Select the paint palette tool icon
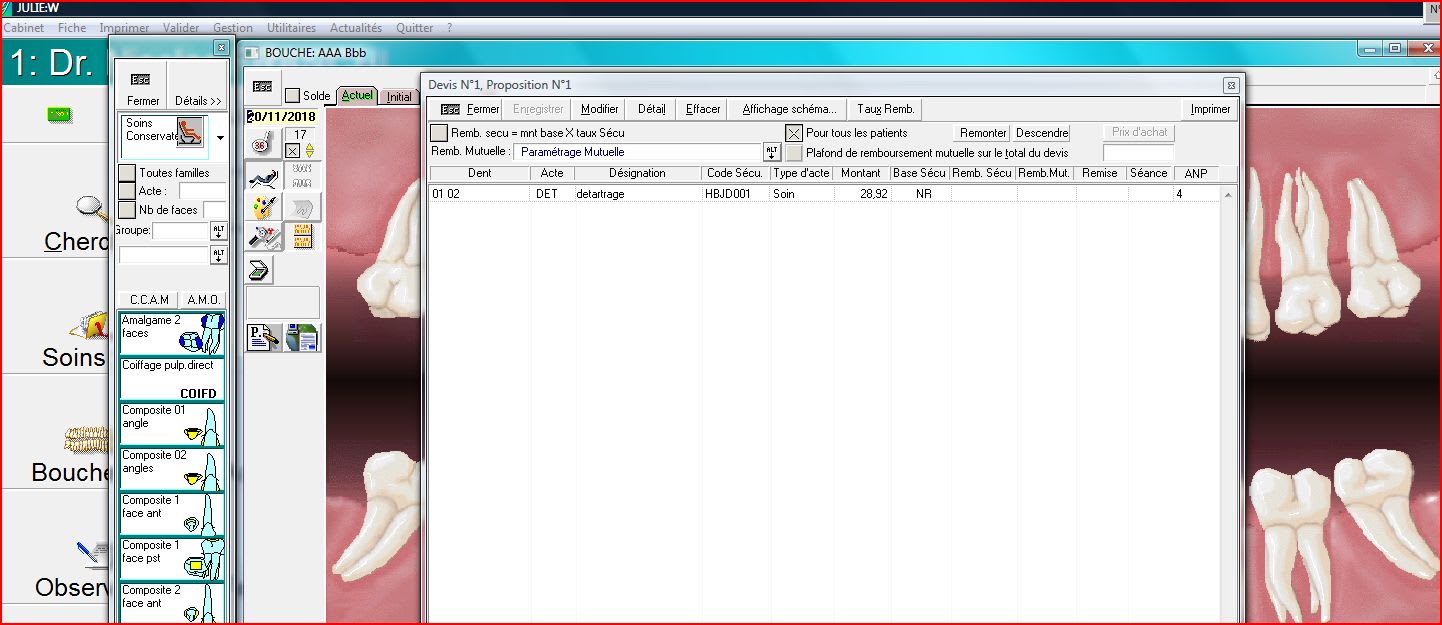Screen dimensions: 1442x625 point(263,207)
